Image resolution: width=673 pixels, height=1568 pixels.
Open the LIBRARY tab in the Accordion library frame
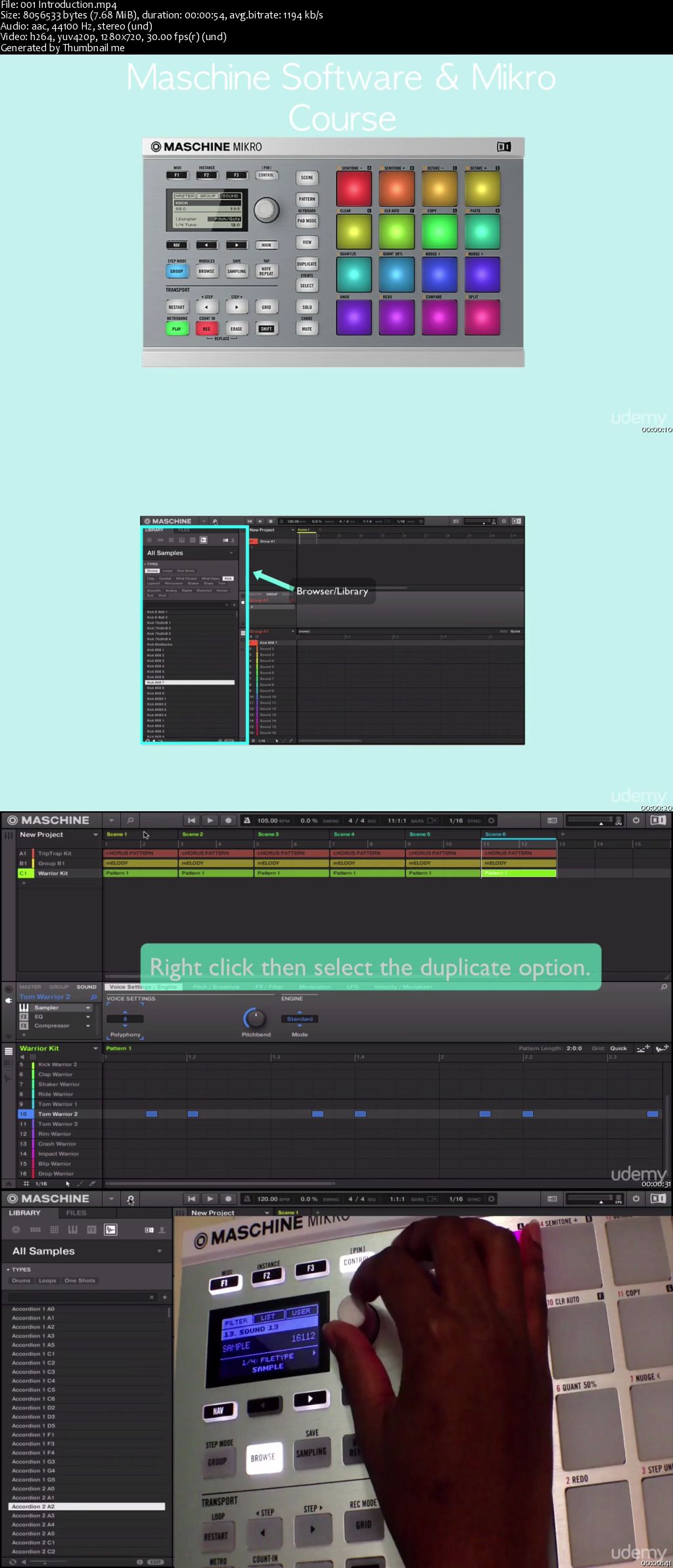[x=25, y=1213]
